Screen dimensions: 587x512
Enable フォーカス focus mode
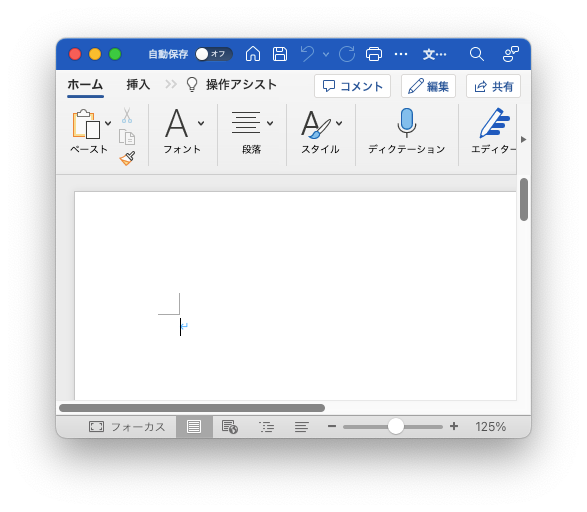127,427
